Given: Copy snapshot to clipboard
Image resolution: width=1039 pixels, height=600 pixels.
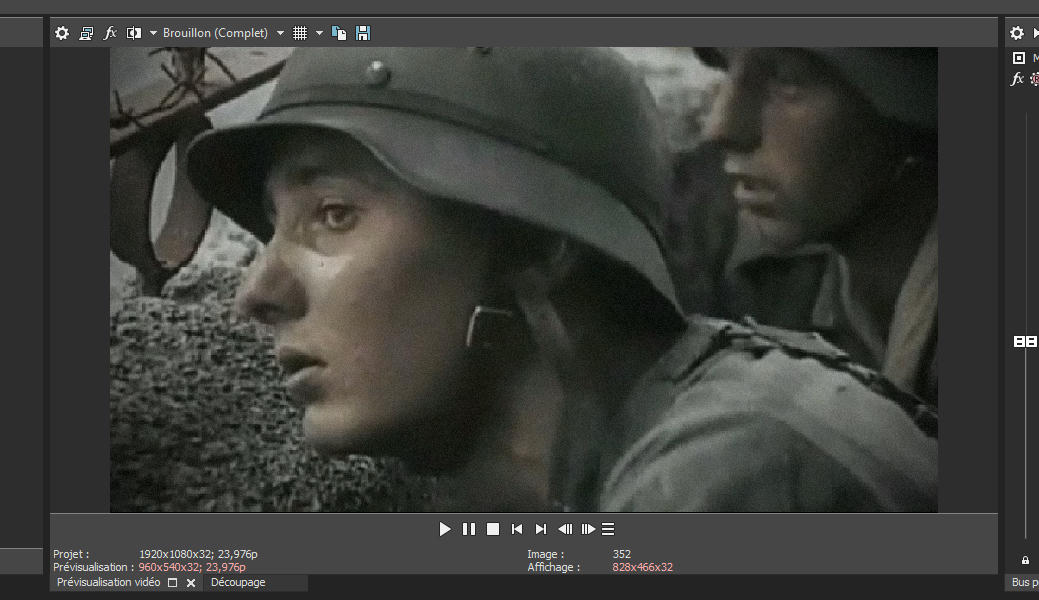Looking at the screenshot, I should click(339, 33).
